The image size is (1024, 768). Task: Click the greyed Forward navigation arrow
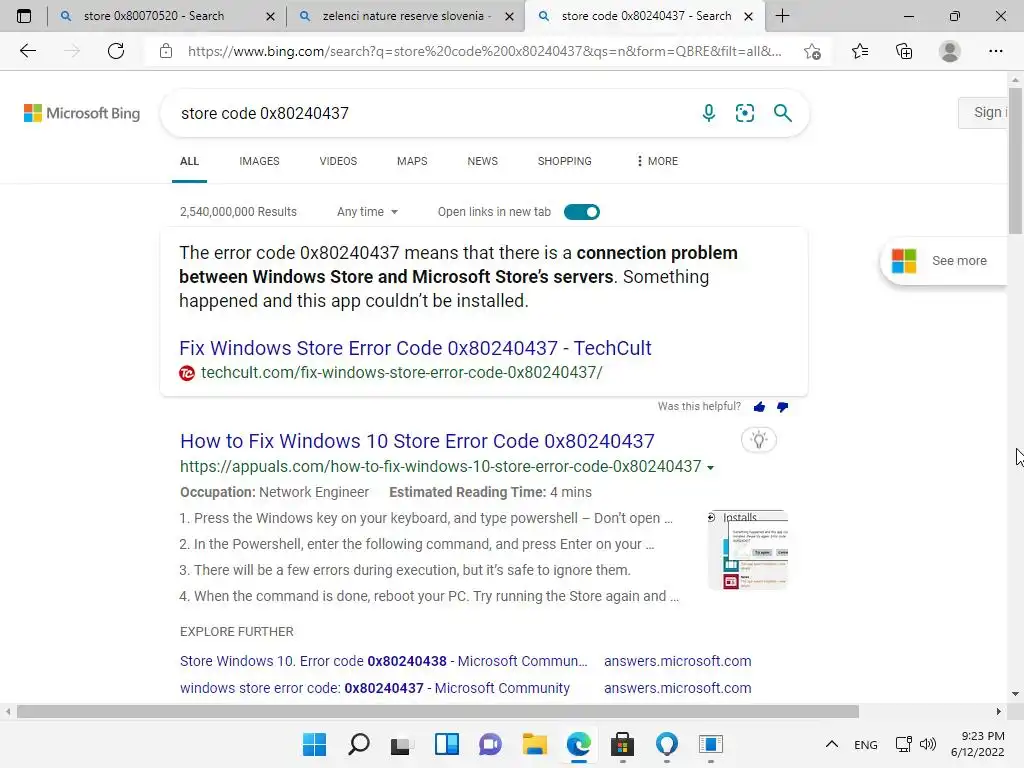pos(72,51)
